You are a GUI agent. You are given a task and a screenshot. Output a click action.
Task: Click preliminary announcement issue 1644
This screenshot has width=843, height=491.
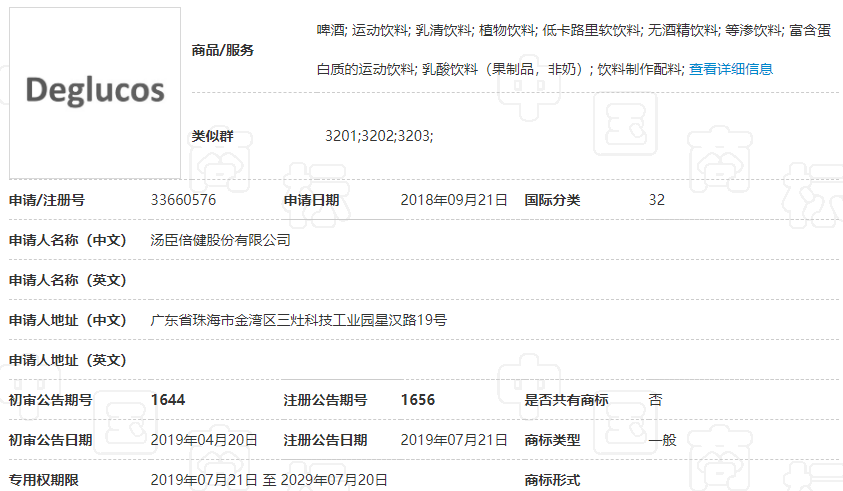(168, 400)
